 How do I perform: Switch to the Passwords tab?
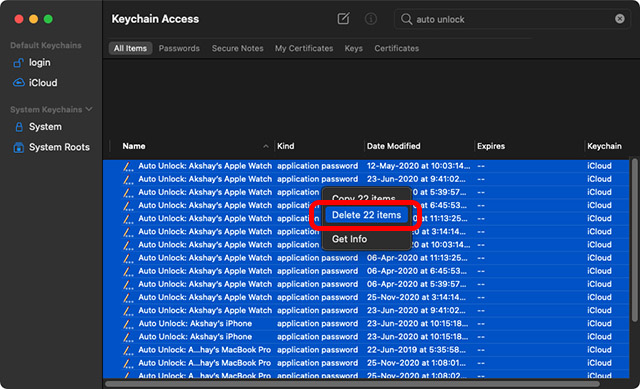(179, 48)
